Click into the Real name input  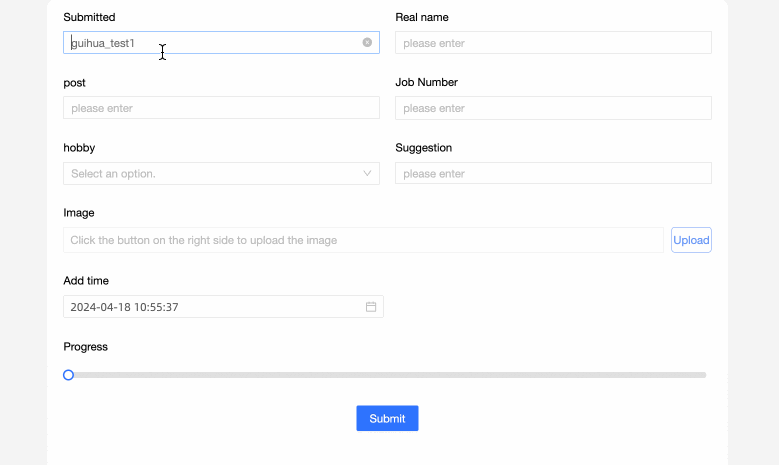(x=553, y=43)
